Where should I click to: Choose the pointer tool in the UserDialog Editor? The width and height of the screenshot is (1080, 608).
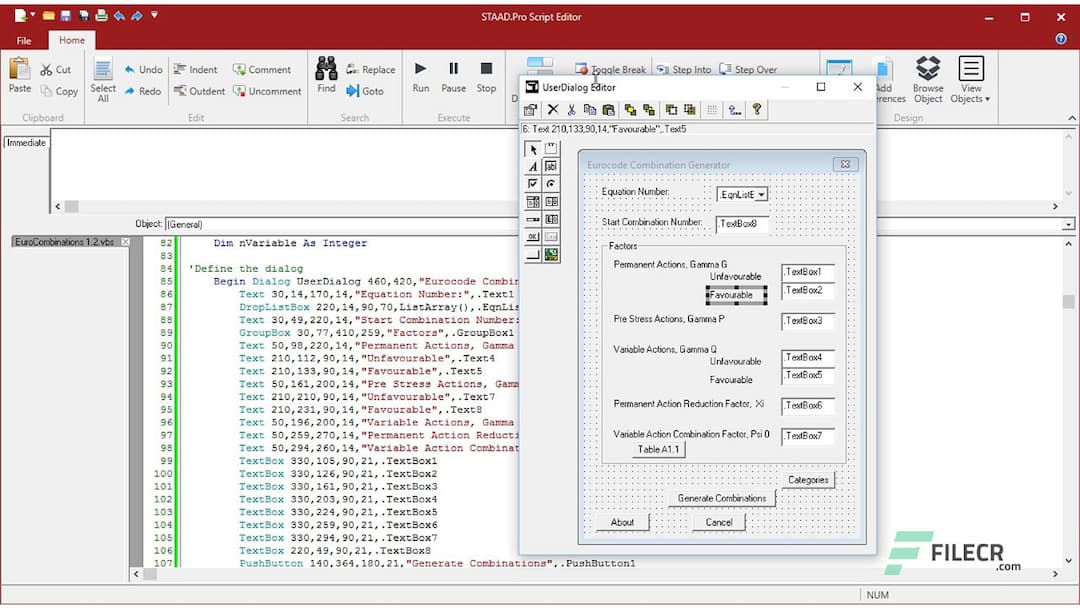[x=533, y=149]
